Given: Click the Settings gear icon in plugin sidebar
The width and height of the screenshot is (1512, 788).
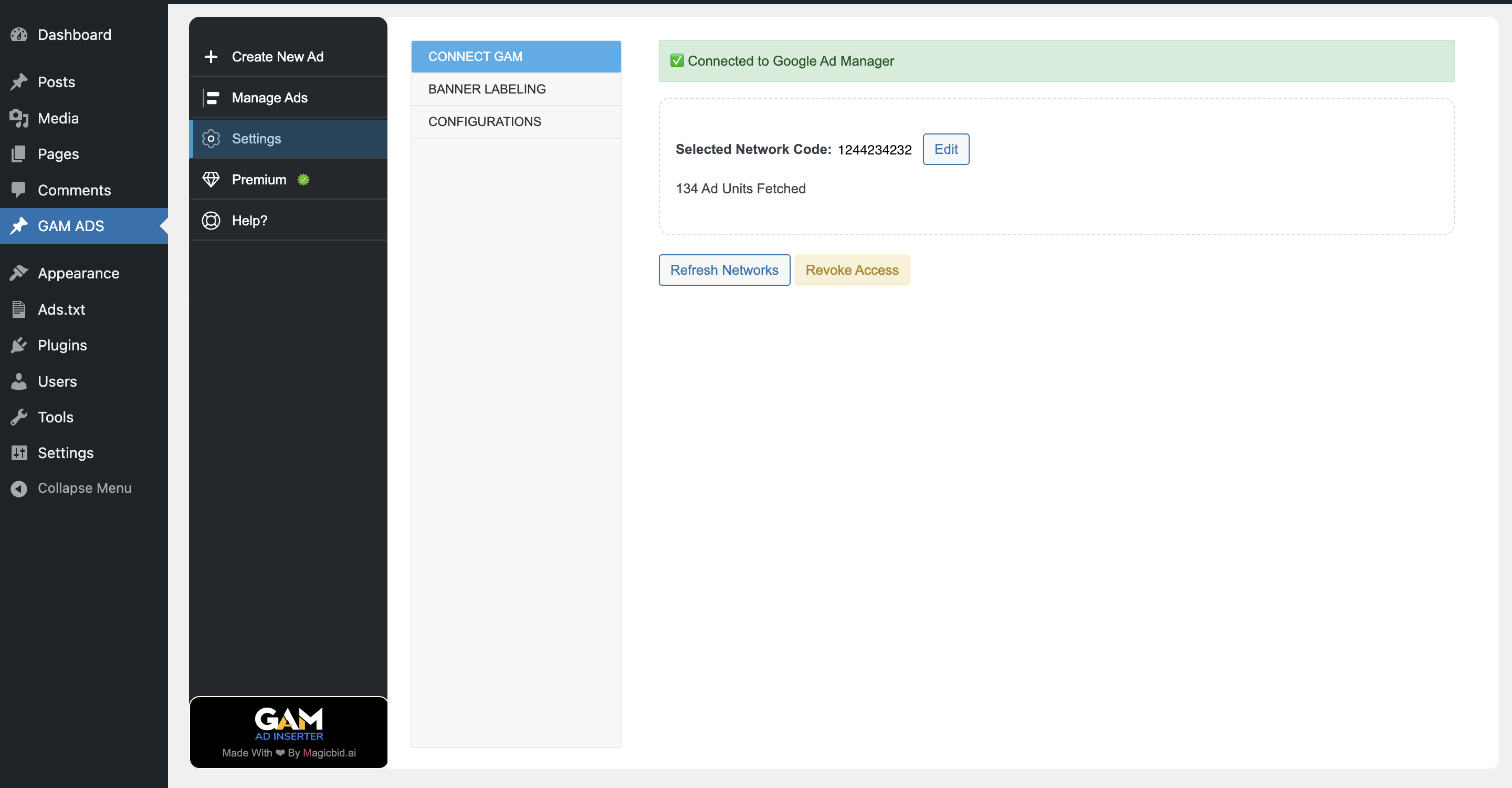Looking at the screenshot, I should point(211,139).
